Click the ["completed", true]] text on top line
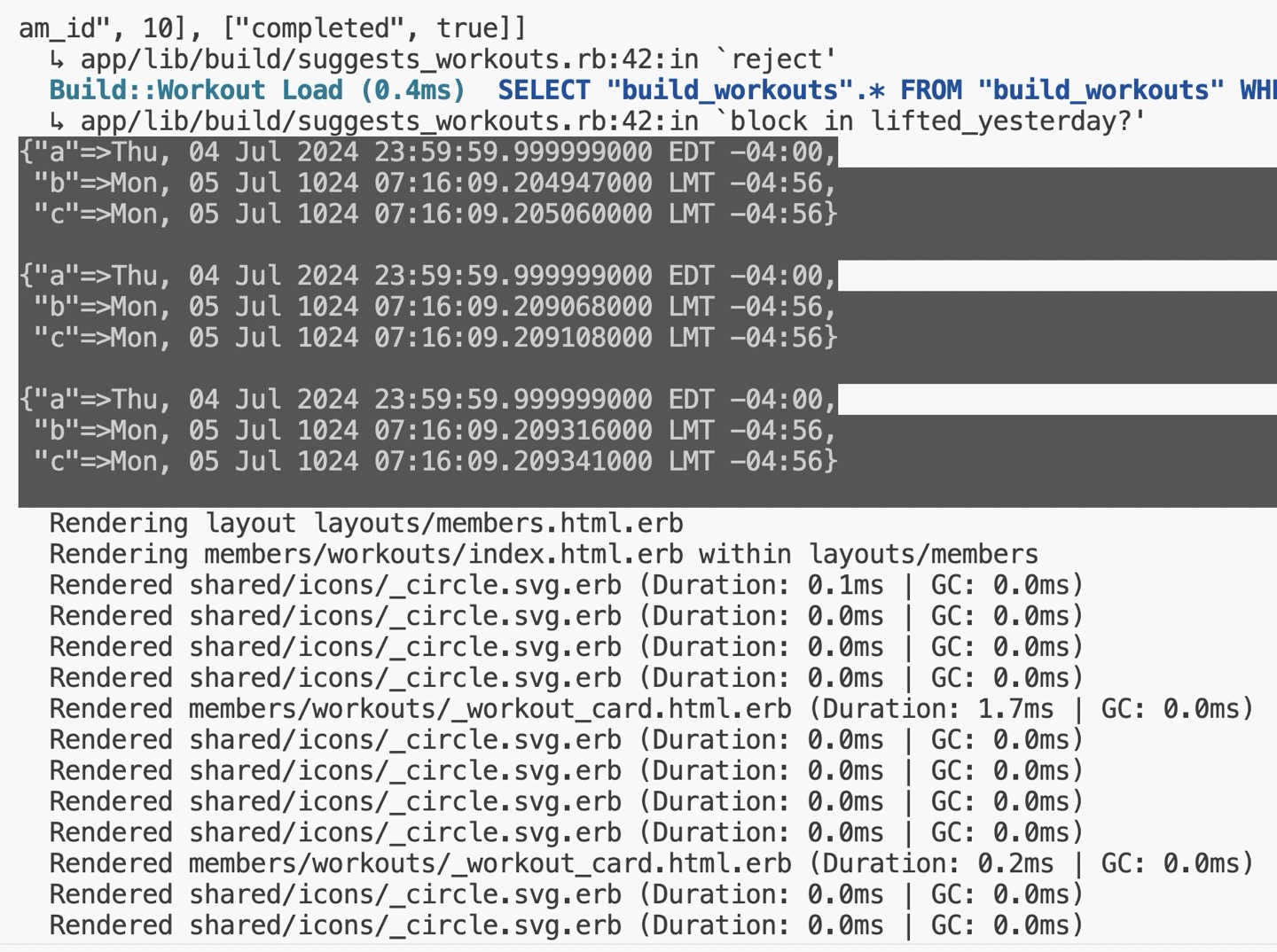Screen dimensions: 1277x952 (374, 28)
